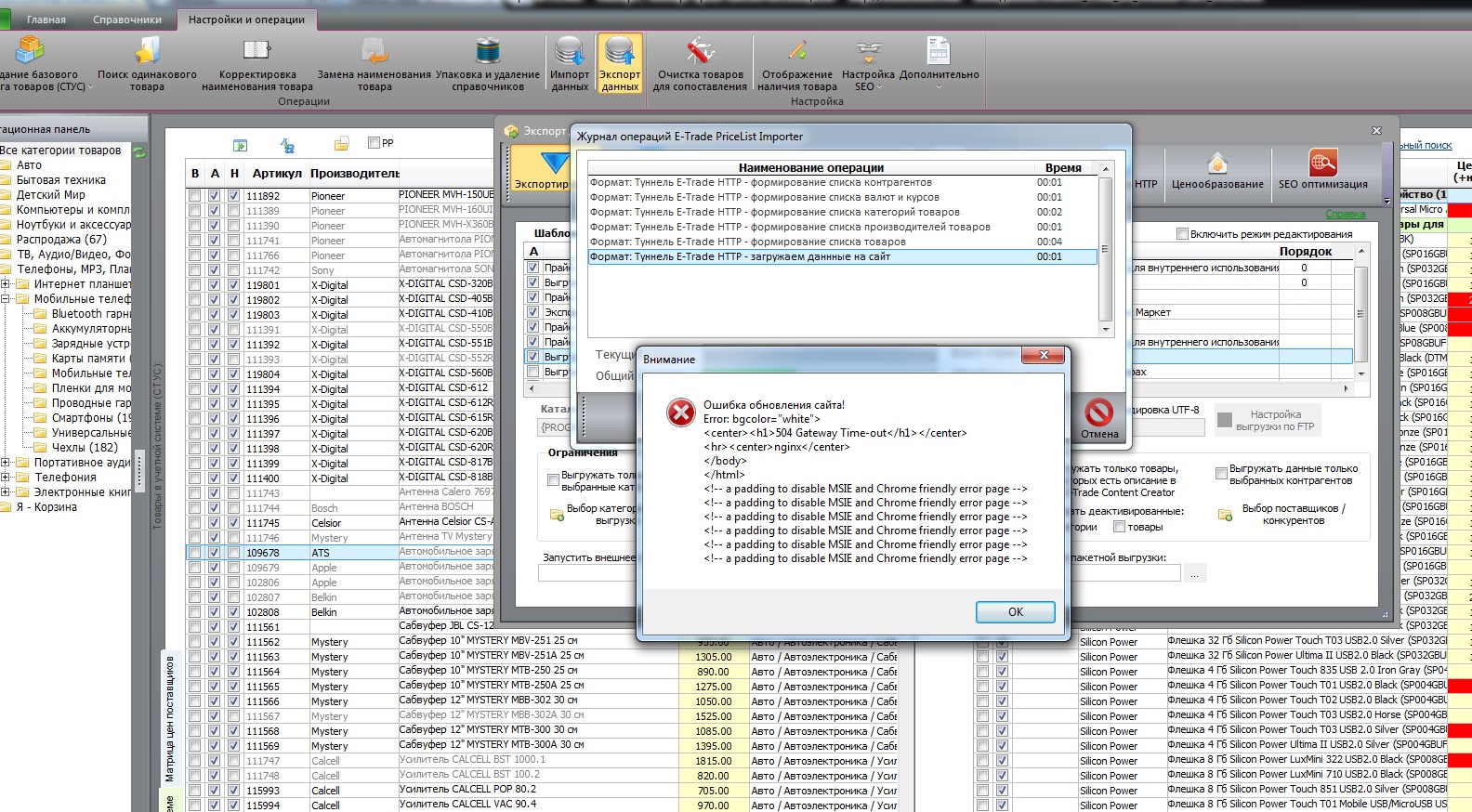Click the find-and-replace text icon above grid

pos(288,145)
